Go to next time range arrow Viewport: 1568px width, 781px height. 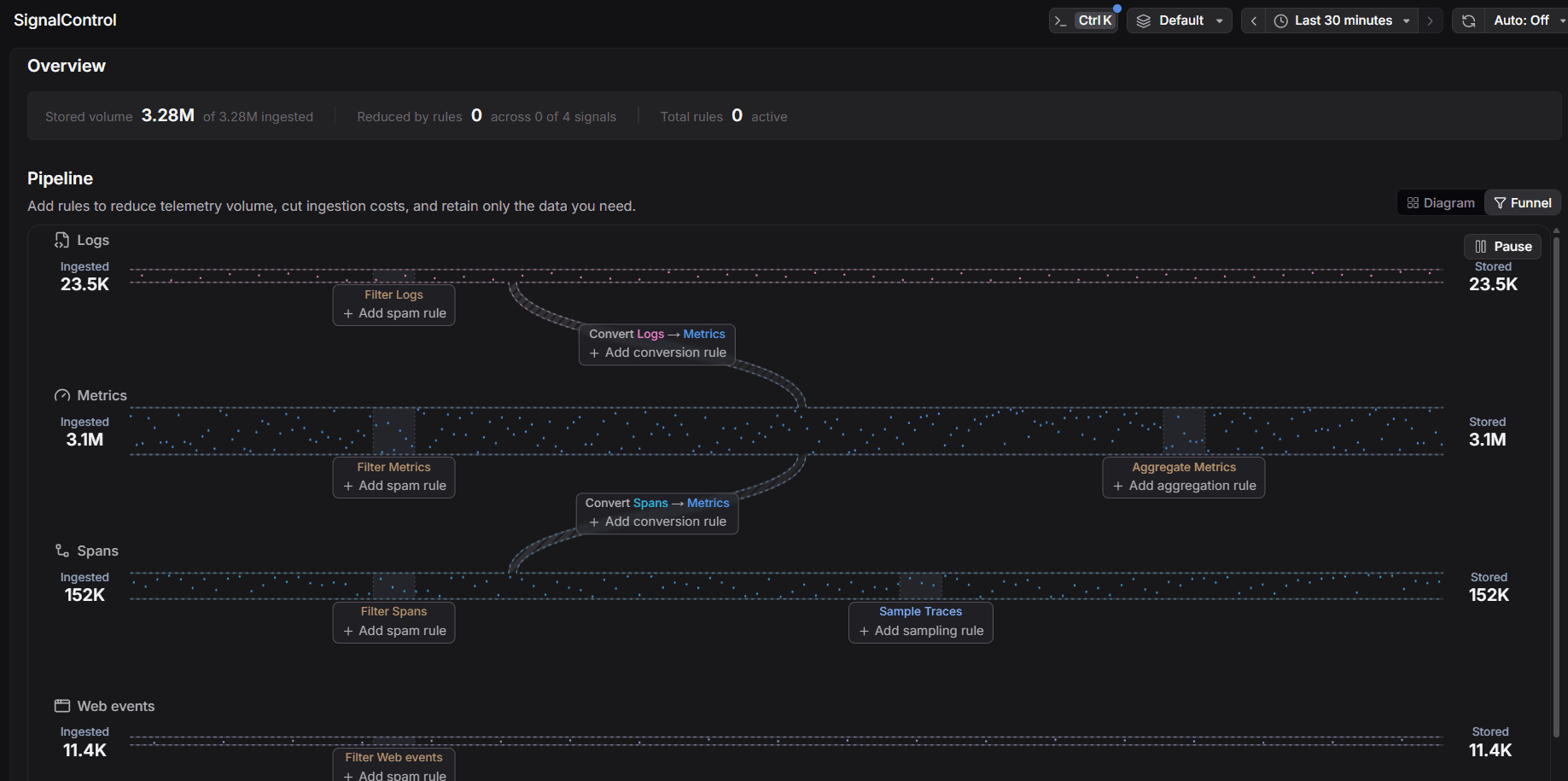click(x=1431, y=20)
